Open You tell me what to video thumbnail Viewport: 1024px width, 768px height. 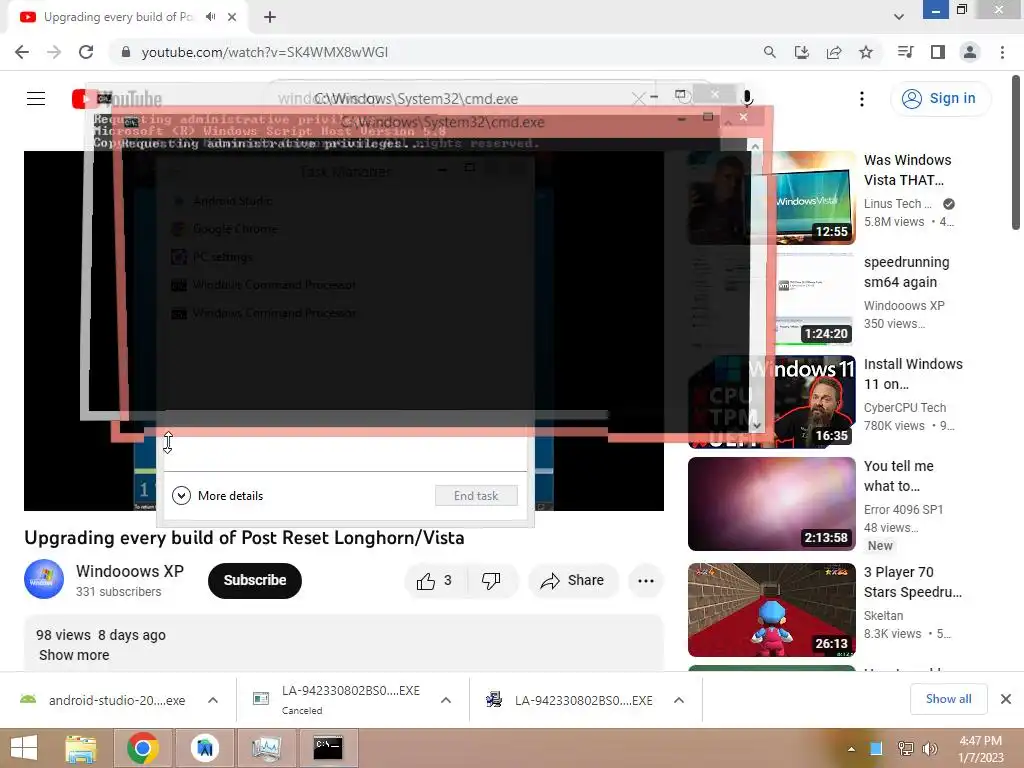click(771, 504)
